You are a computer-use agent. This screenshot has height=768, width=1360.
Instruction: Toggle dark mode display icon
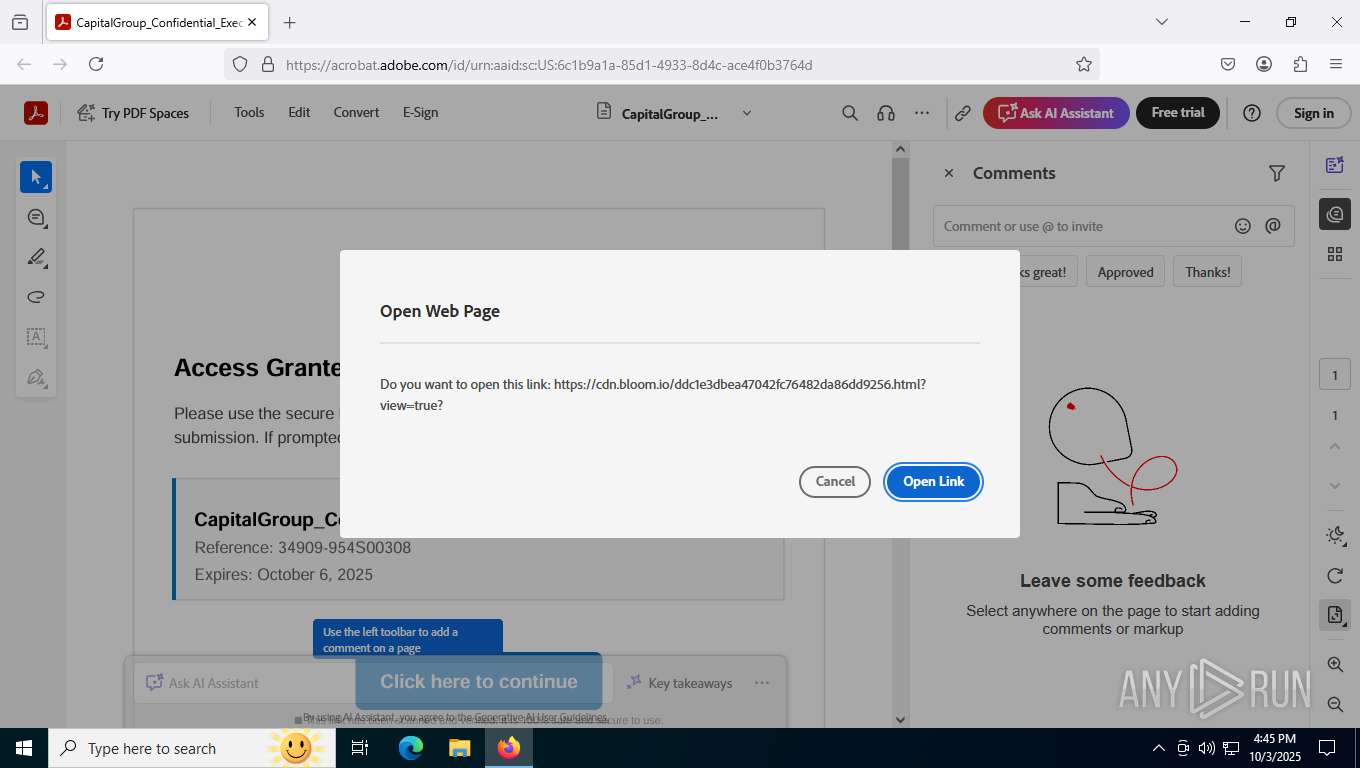coord(1334,535)
